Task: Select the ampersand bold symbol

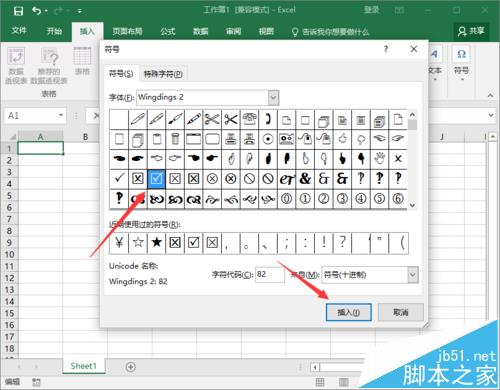Action: 305,179
